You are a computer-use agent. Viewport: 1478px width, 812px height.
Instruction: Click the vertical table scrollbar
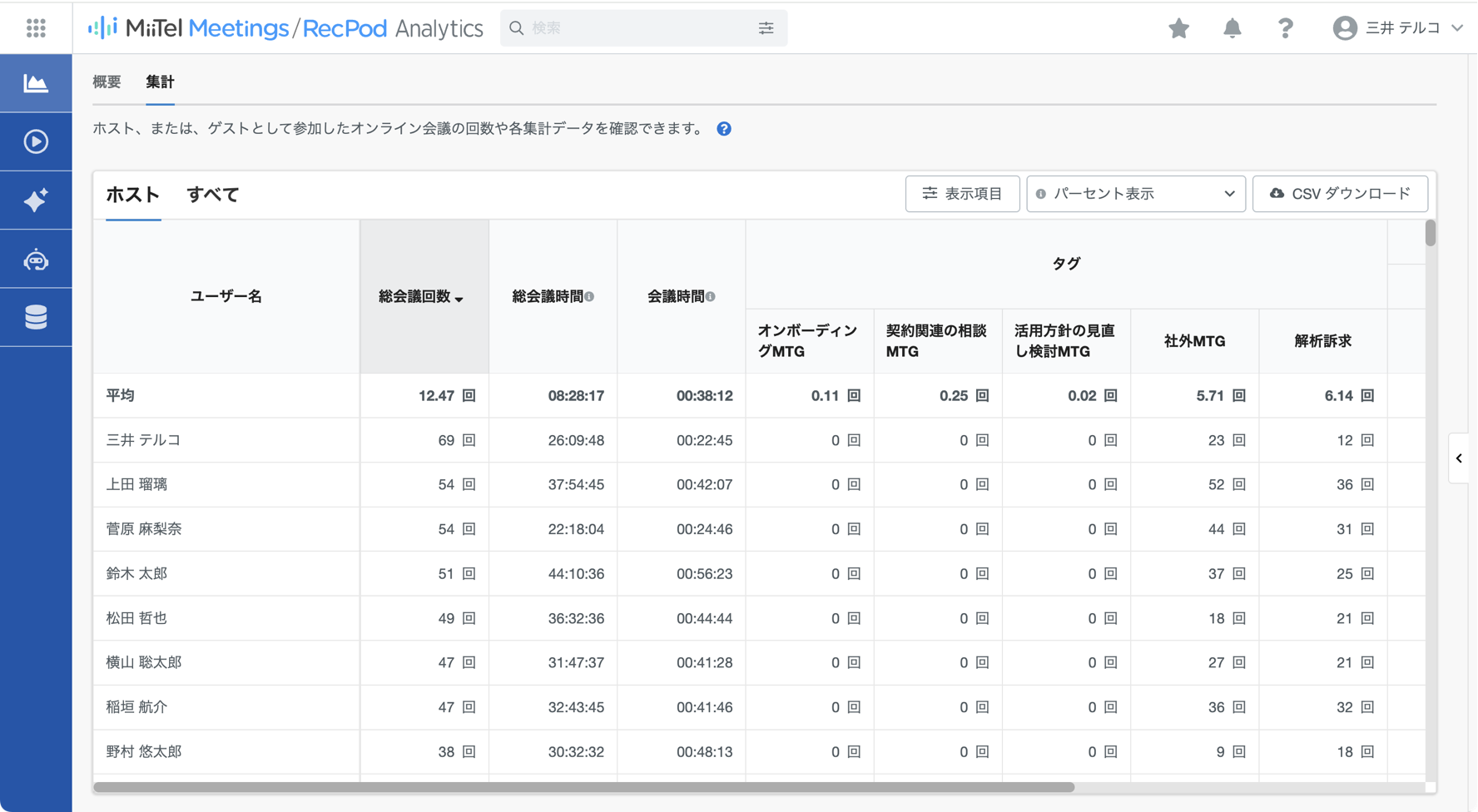(x=1431, y=233)
